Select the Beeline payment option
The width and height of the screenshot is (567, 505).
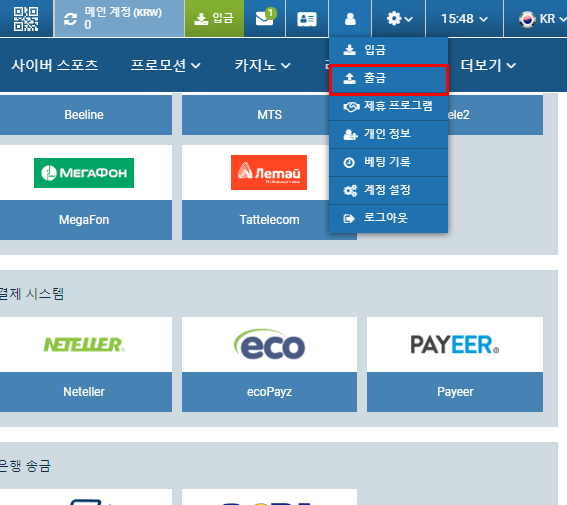click(84, 115)
